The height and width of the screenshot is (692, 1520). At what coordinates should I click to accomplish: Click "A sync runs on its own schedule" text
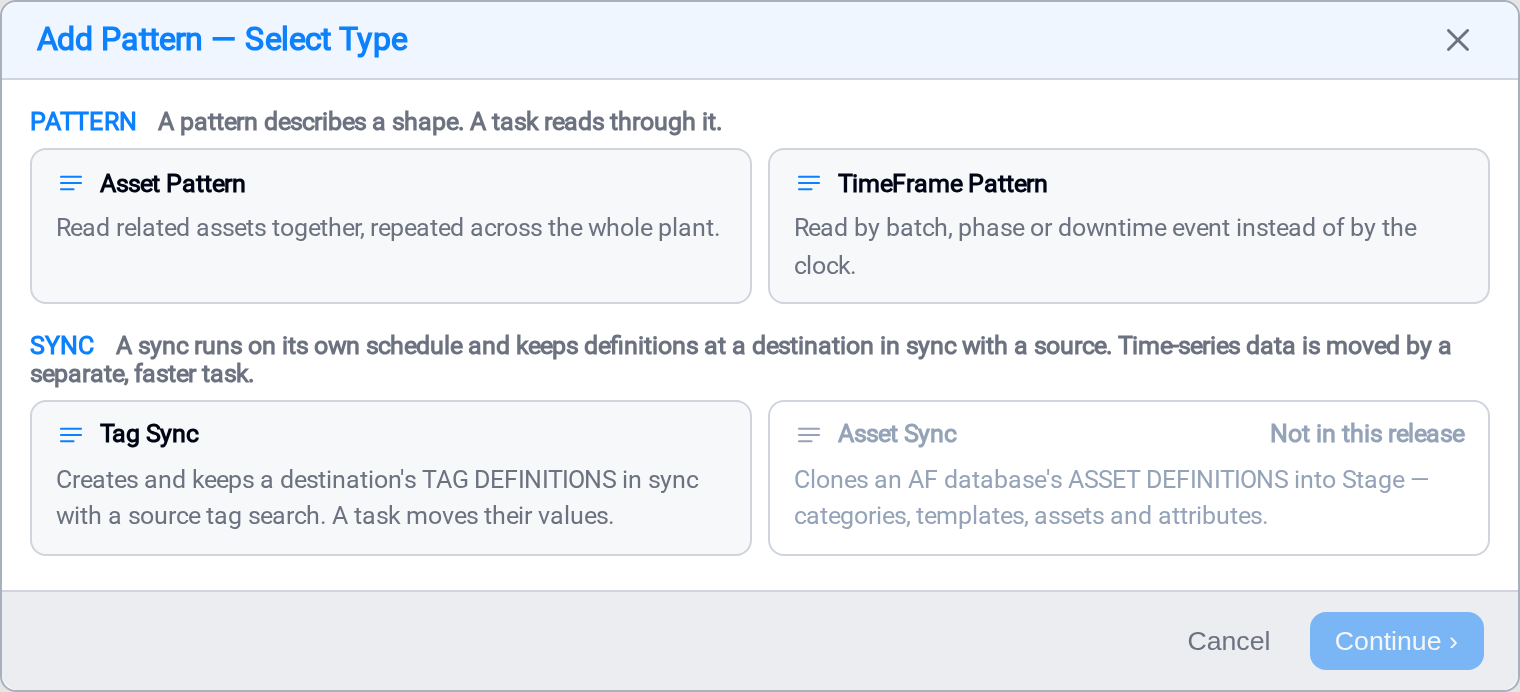[x=740, y=360]
